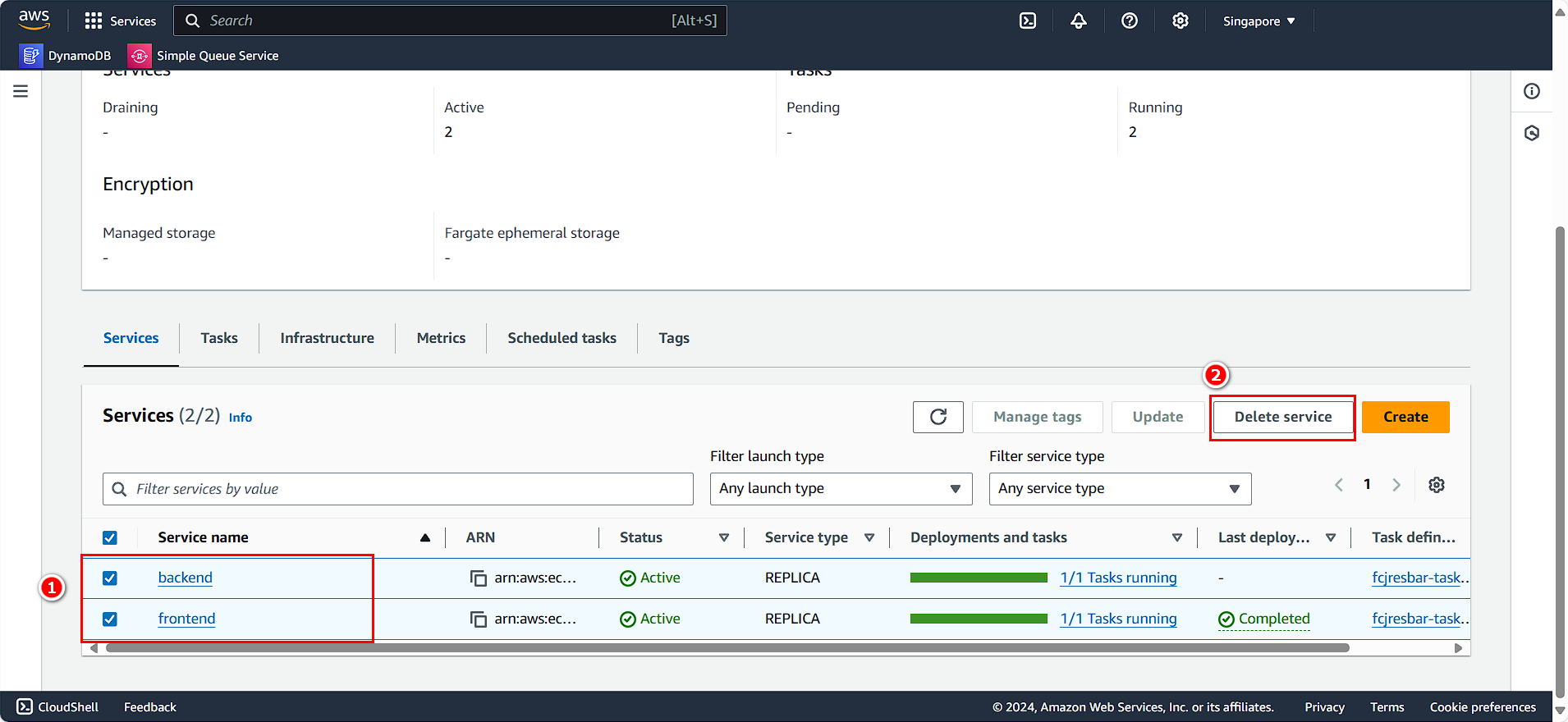The height and width of the screenshot is (722, 1568).
Task: Uncheck the frontend service checkbox
Action: [110, 619]
